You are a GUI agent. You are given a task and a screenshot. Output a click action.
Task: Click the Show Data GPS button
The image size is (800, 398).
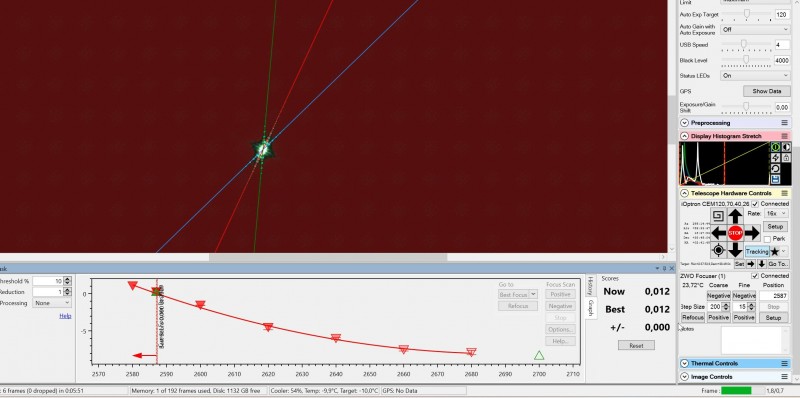767,91
